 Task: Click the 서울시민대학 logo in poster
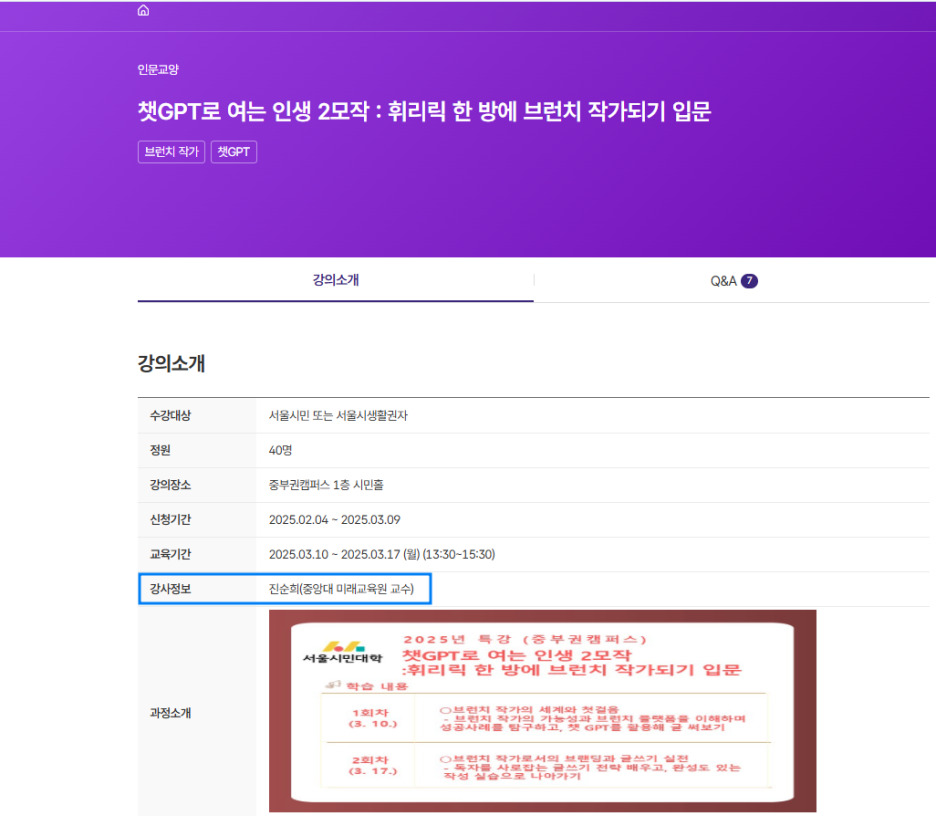click(343, 652)
